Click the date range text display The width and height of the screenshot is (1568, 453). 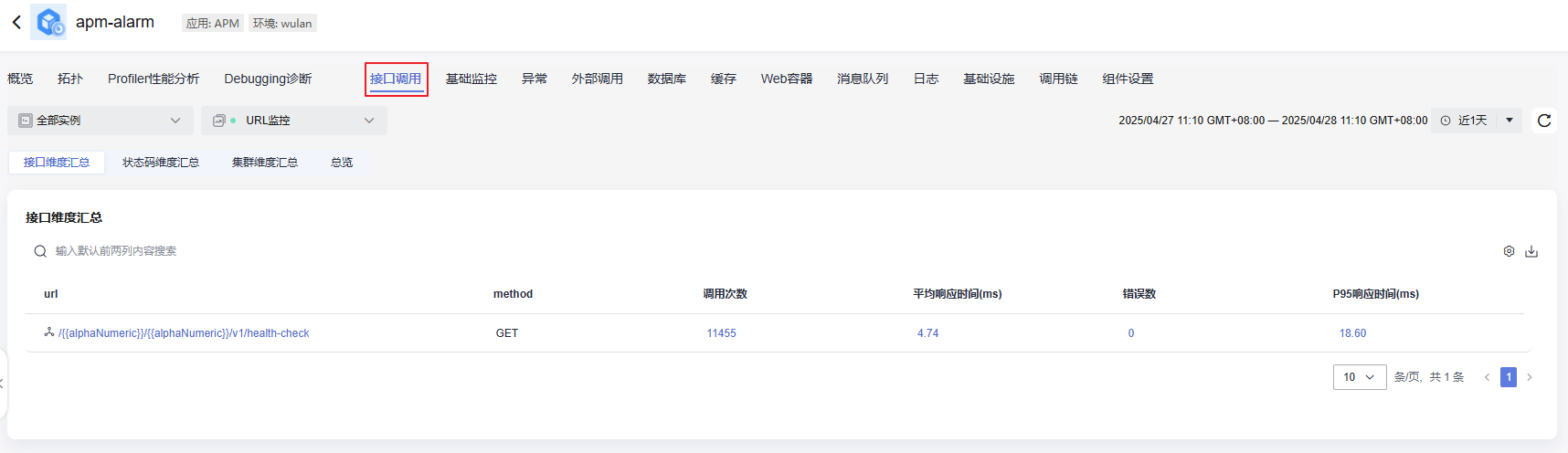point(1273,121)
